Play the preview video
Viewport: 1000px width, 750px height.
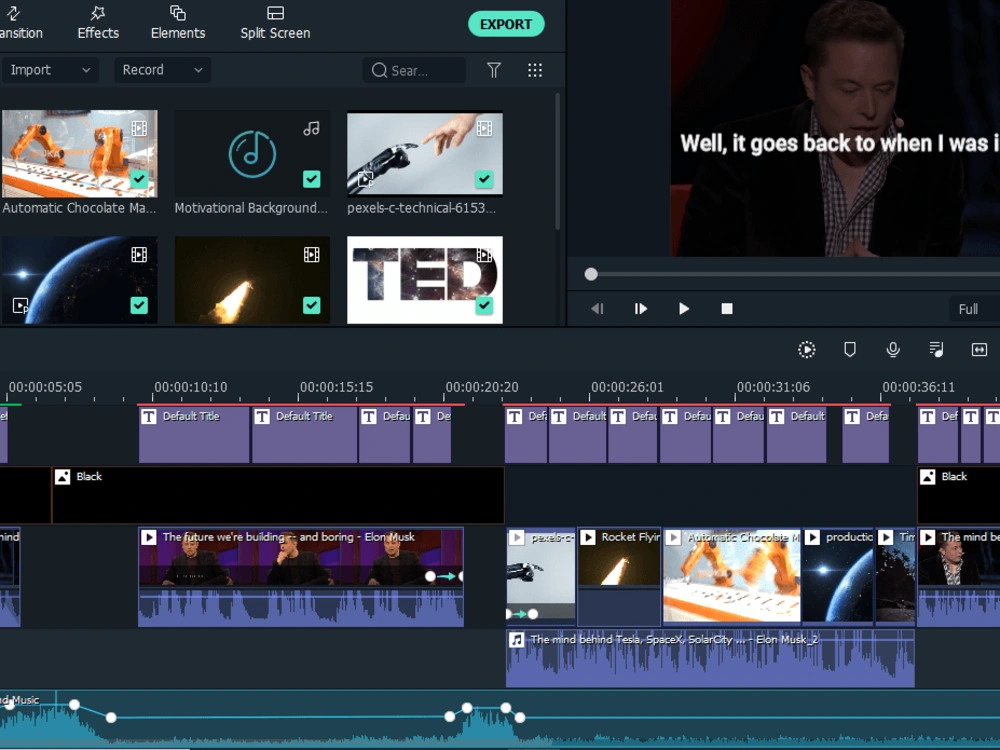684,309
